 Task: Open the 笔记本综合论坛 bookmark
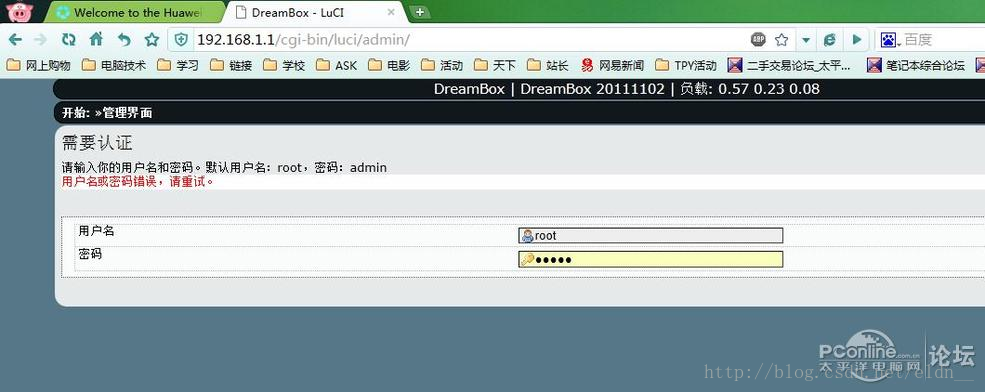click(x=915, y=65)
